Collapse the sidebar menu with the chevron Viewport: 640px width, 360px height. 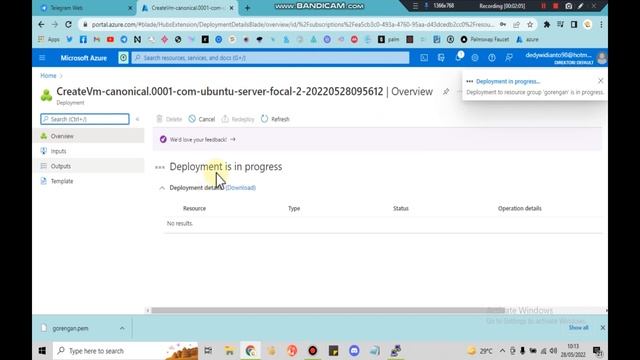pyautogui.click(x=138, y=119)
